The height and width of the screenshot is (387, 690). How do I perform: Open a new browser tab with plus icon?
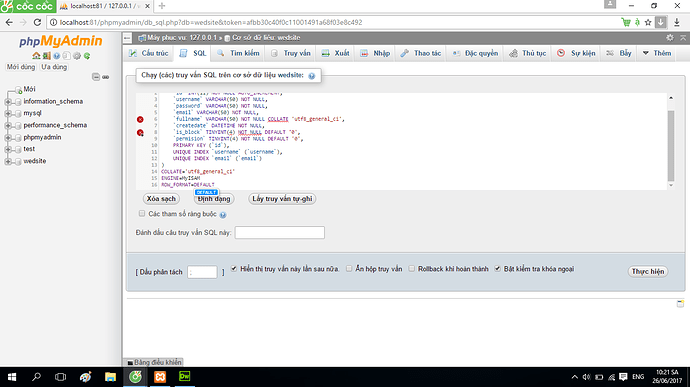pyautogui.click(x=162, y=6)
